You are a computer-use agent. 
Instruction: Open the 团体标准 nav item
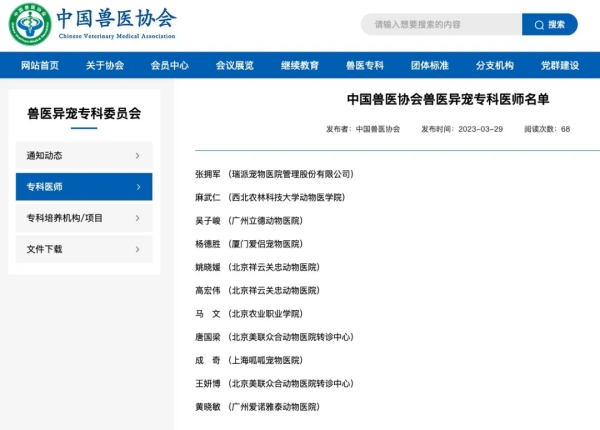(x=430, y=65)
